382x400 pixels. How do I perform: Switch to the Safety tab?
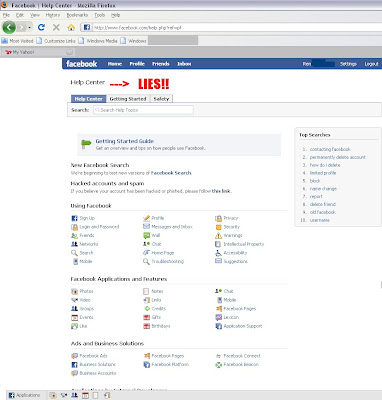161,99
